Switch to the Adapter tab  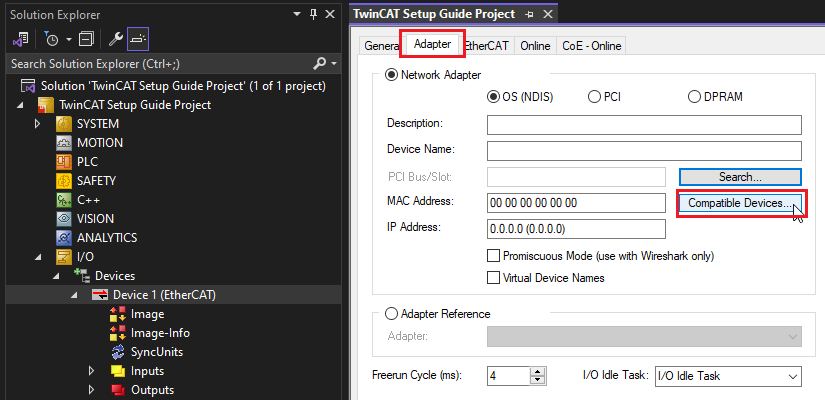coord(432,44)
